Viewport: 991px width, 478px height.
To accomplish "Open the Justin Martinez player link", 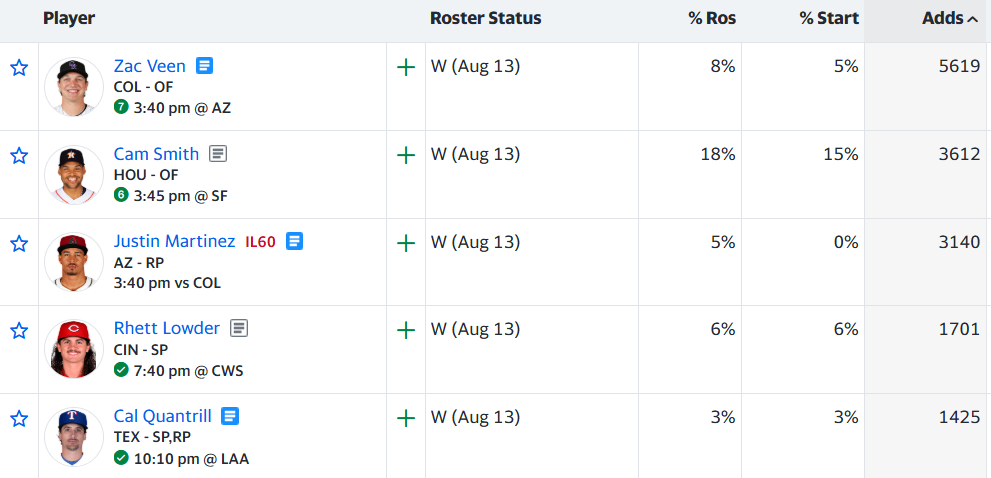I will 174,241.
